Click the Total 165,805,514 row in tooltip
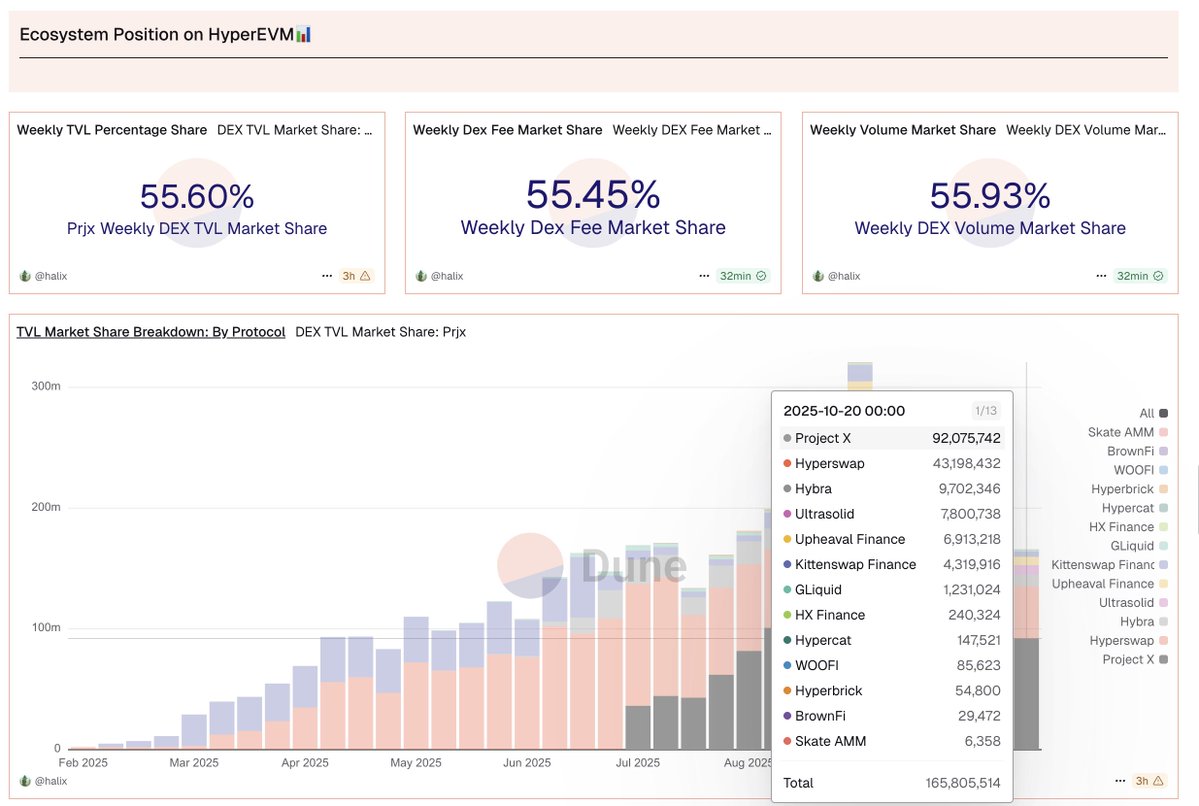The image size is (1199, 806). (892, 783)
